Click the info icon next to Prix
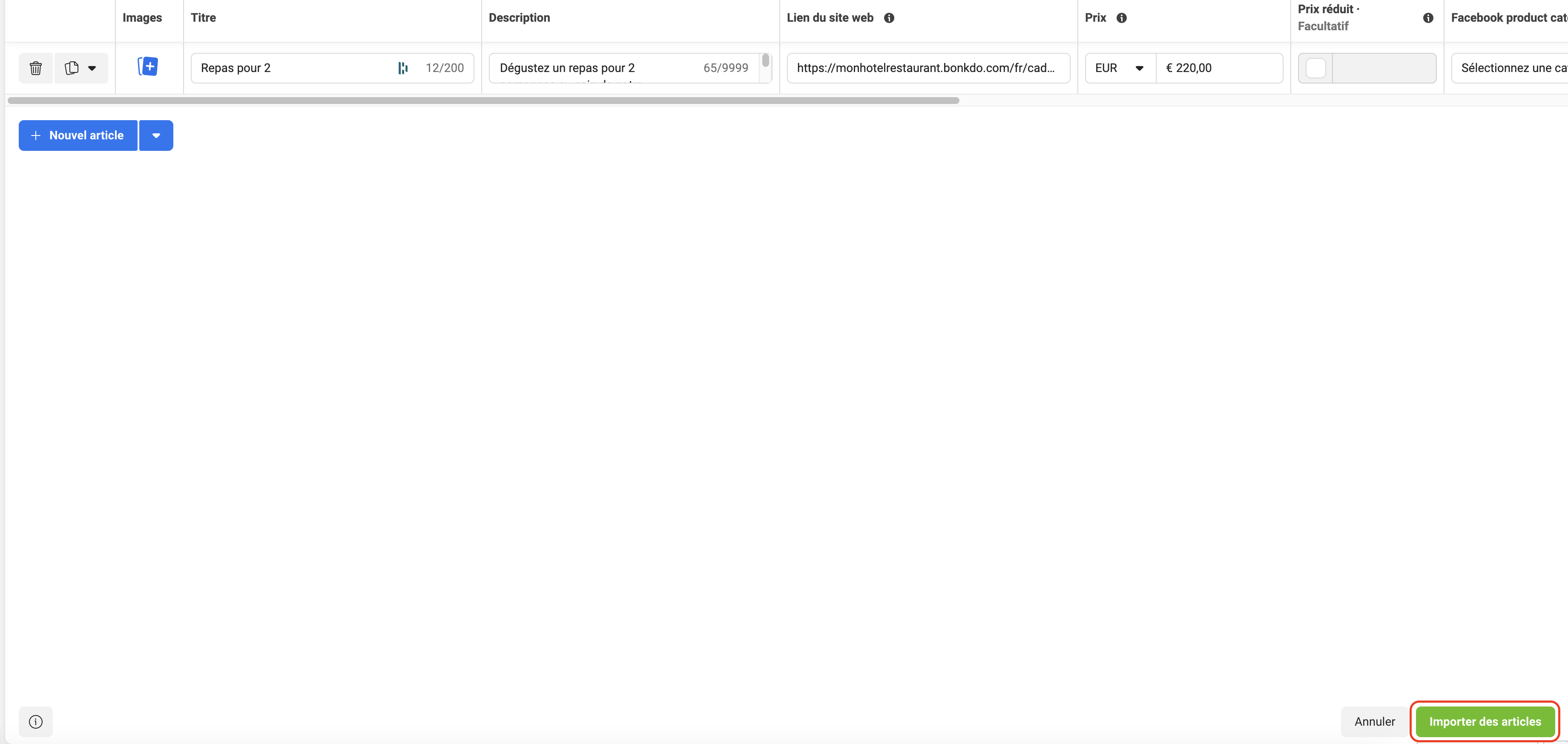Screen dimensions: 1568x744 pyautogui.click(x=1121, y=17)
